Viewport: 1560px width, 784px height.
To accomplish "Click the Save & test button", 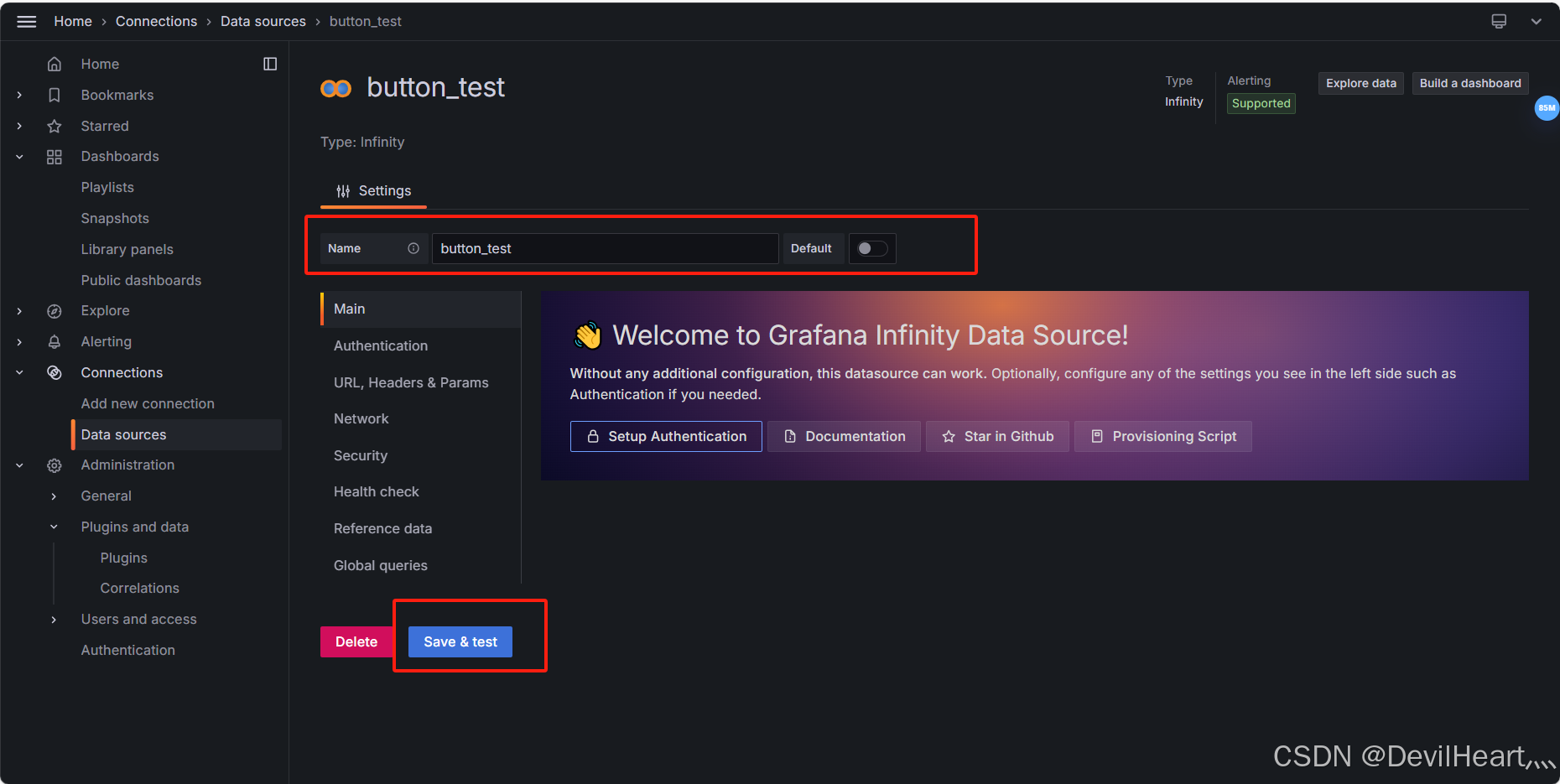I will click(x=460, y=641).
